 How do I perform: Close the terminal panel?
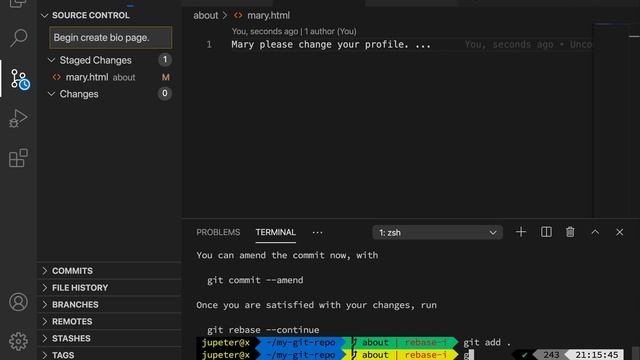click(620, 232)
